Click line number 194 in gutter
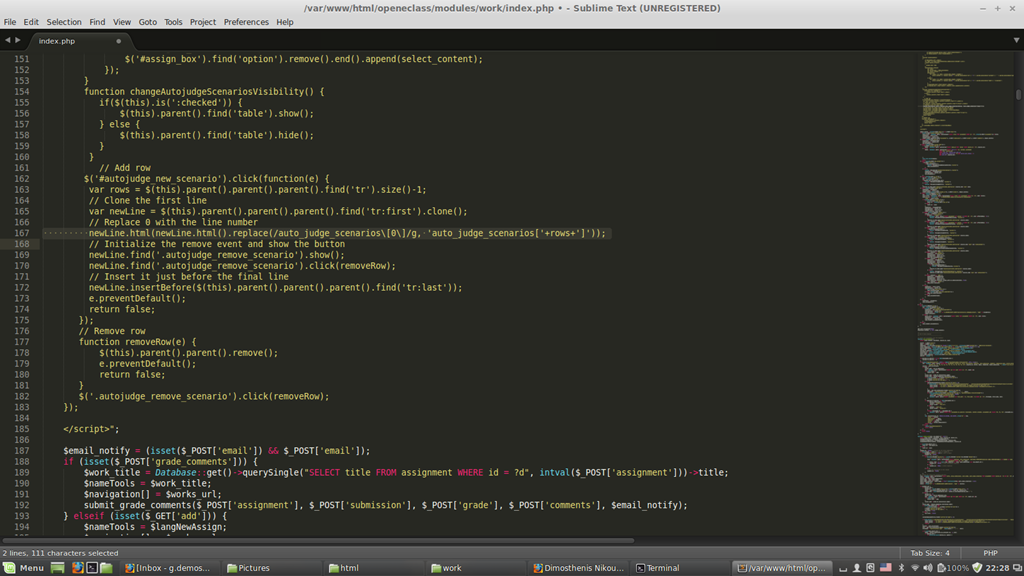 [x=22, y=527]
